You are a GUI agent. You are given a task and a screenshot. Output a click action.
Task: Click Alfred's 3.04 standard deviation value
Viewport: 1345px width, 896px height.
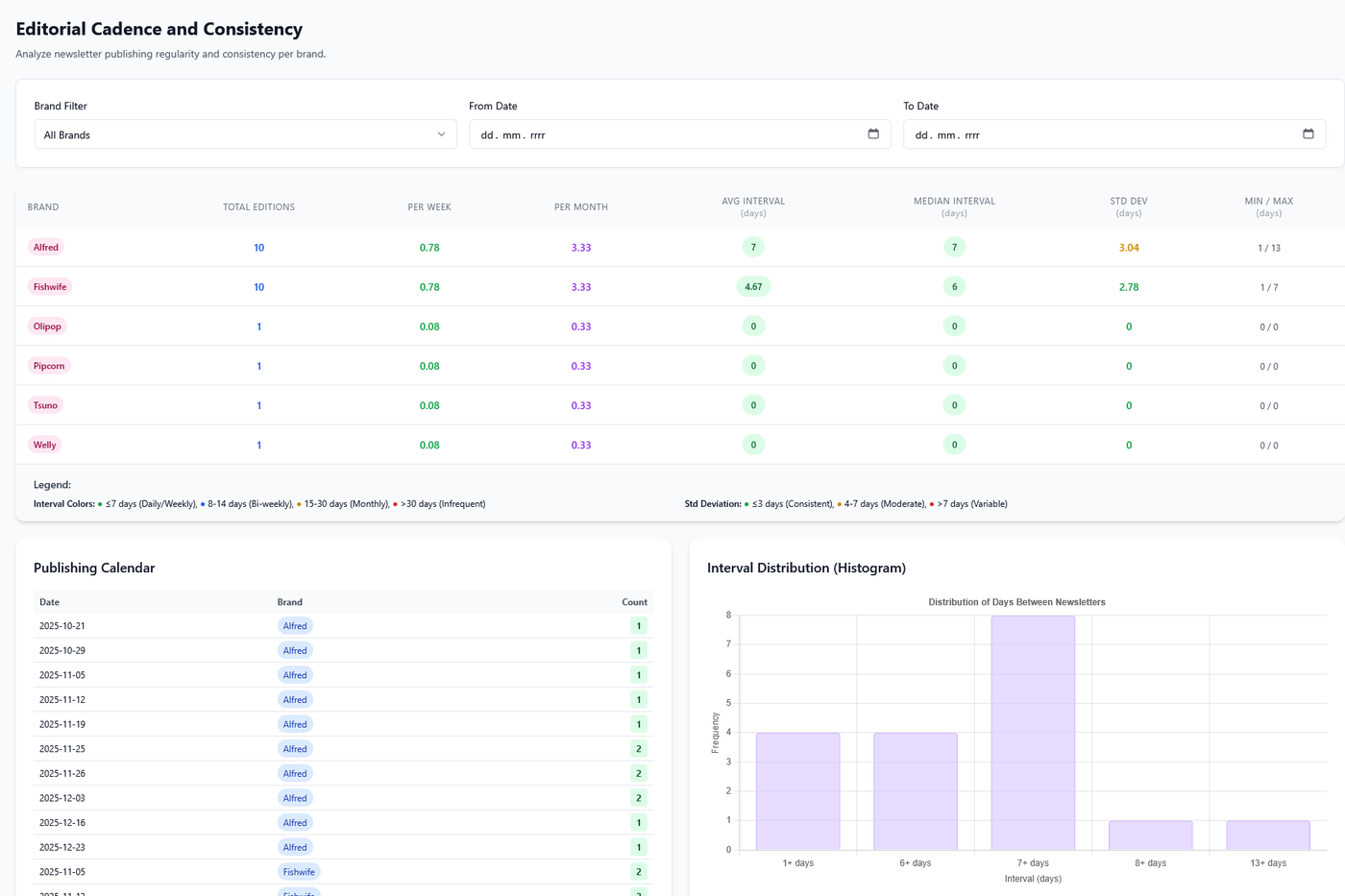point(1129,248)
